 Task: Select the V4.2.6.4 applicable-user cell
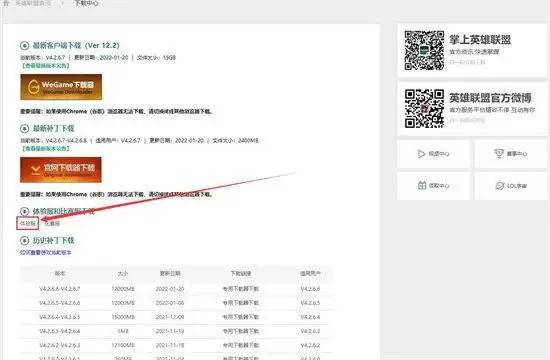[310, 317]
